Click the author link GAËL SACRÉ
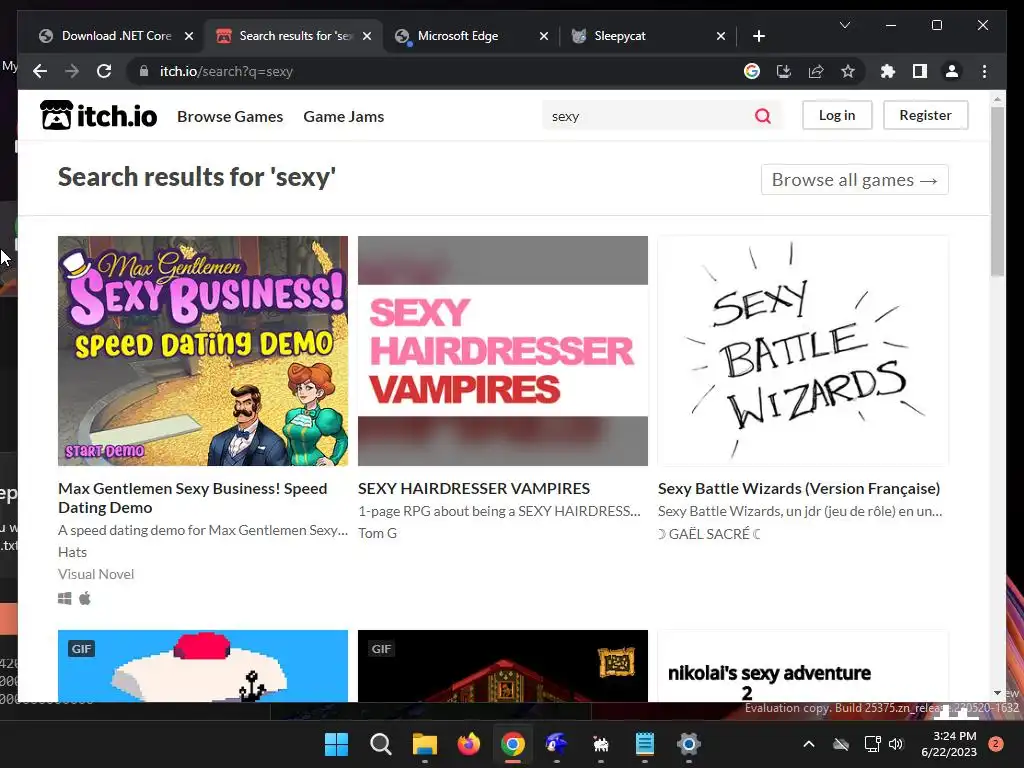This screenshot has height=768, width=1024. [x=709, y=534]
